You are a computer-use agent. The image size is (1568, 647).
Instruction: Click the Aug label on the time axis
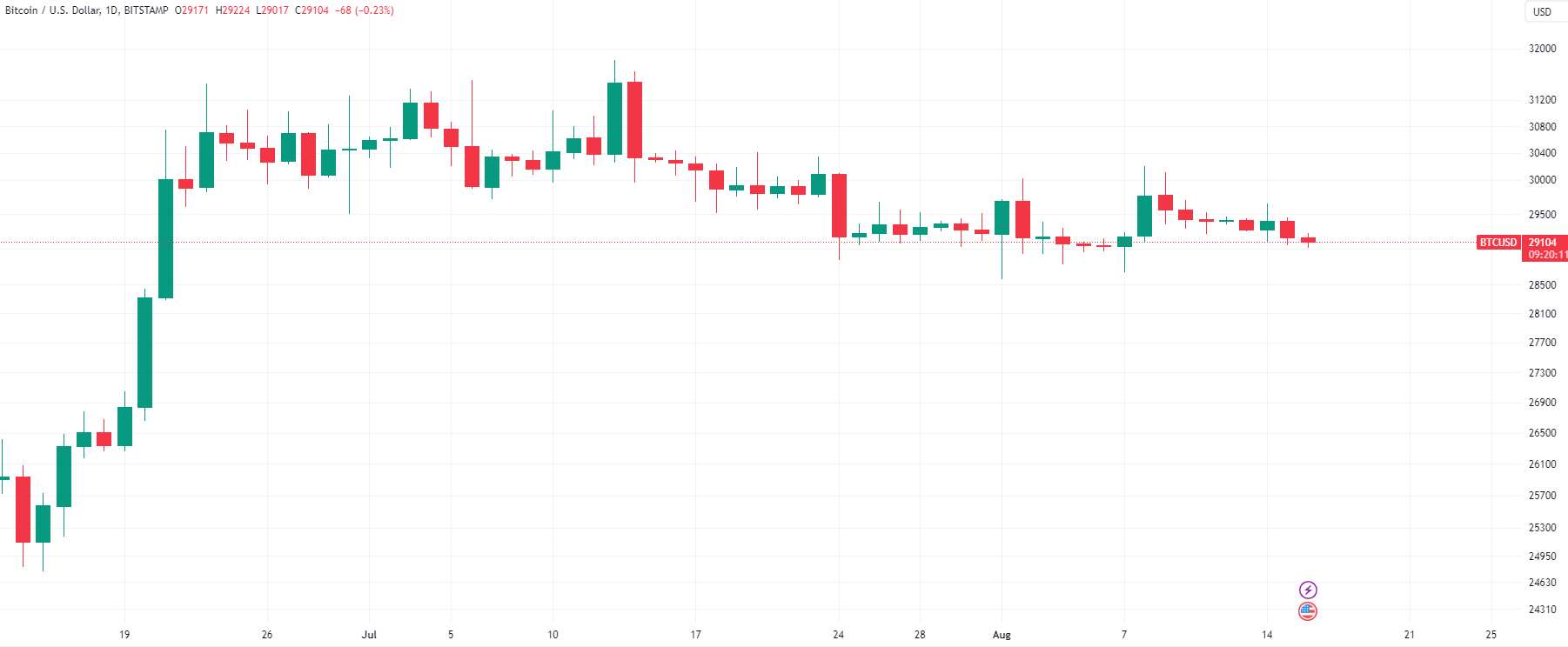[x=1002, y=635]
